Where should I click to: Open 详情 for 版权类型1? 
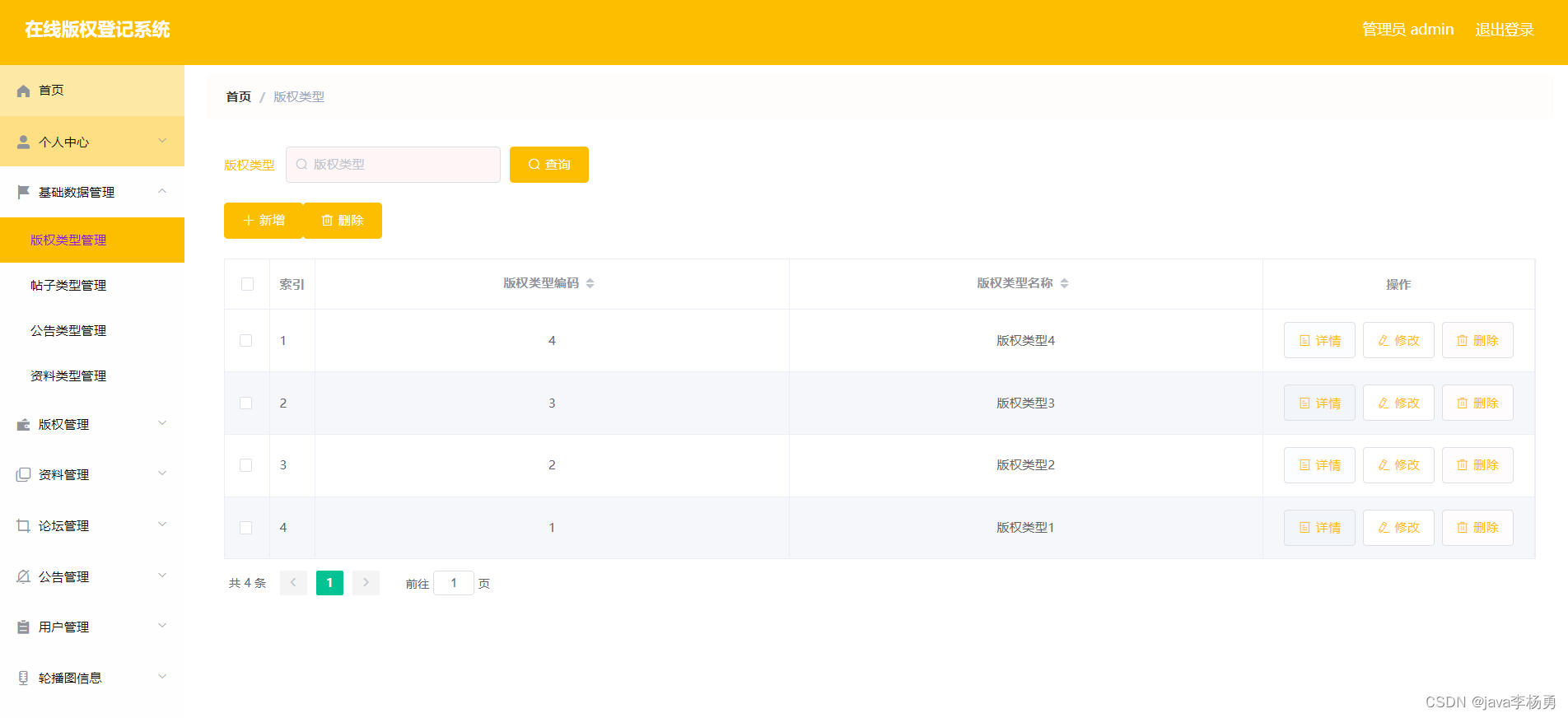(x=1319, y=528)
